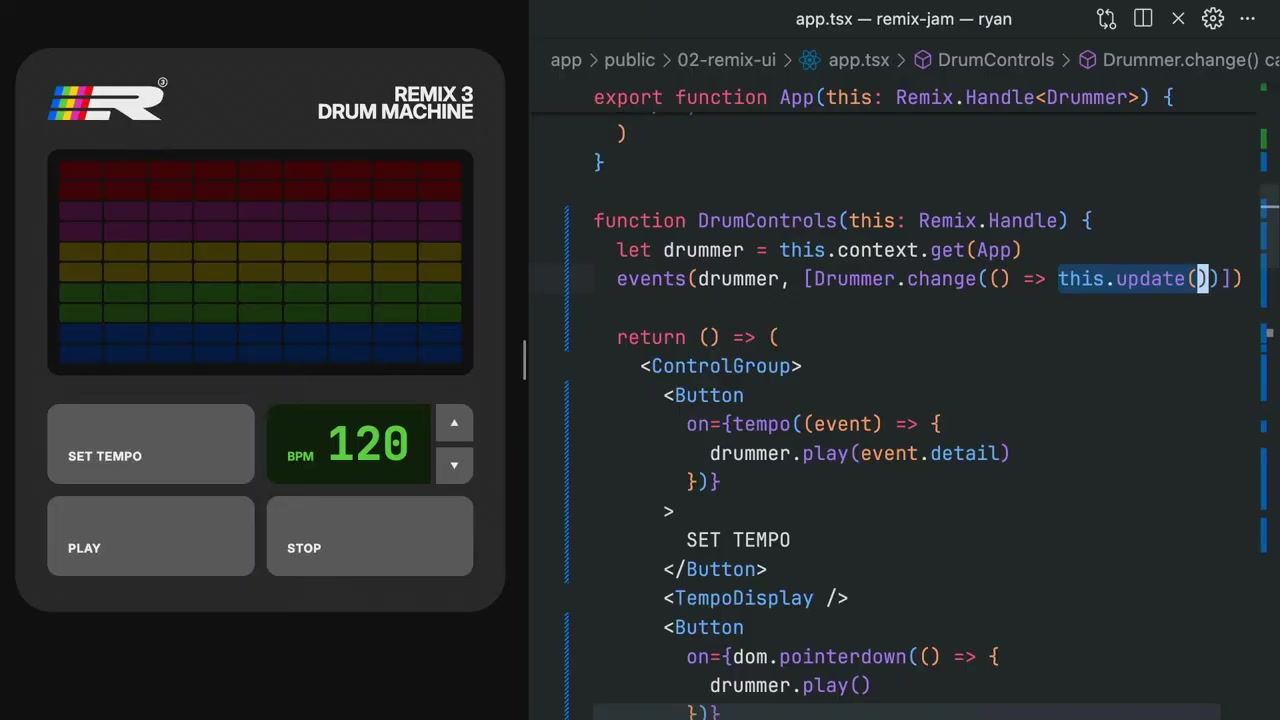
Task: Click the React file icon in breadcrumb
Action: pyautogui.click(x=810, y=60)
